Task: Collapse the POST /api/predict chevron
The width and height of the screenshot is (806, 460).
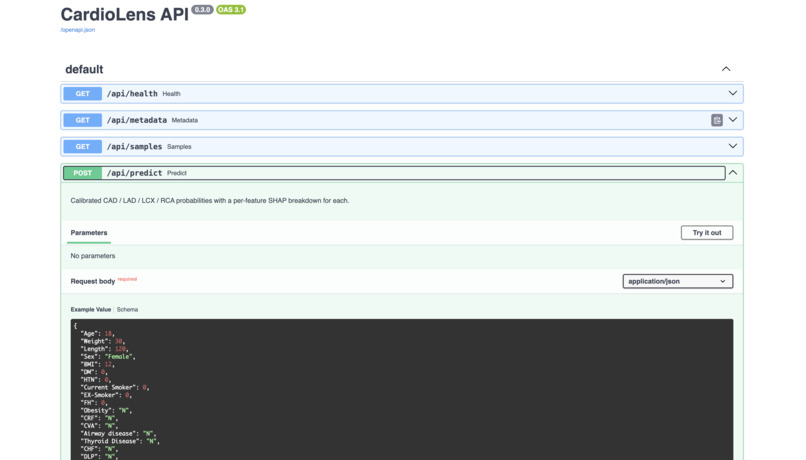Action: click(x=732, y=173)
